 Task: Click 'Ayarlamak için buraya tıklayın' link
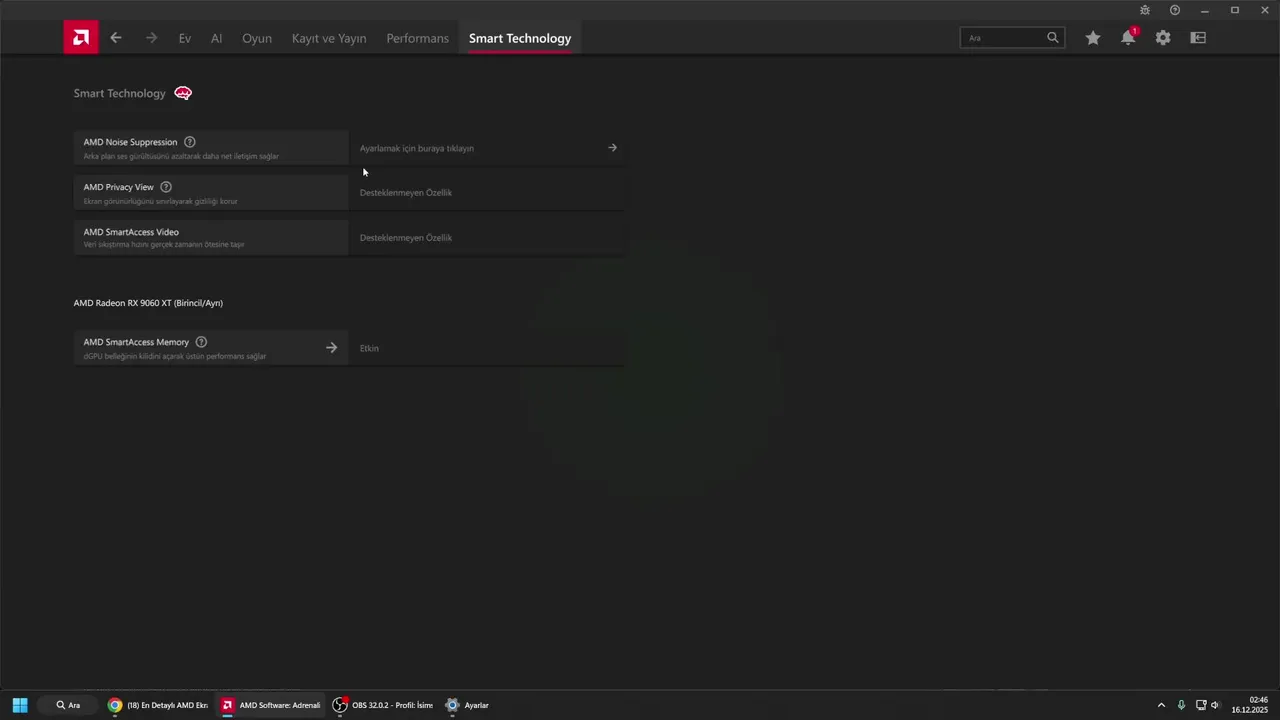pos(417,148)
